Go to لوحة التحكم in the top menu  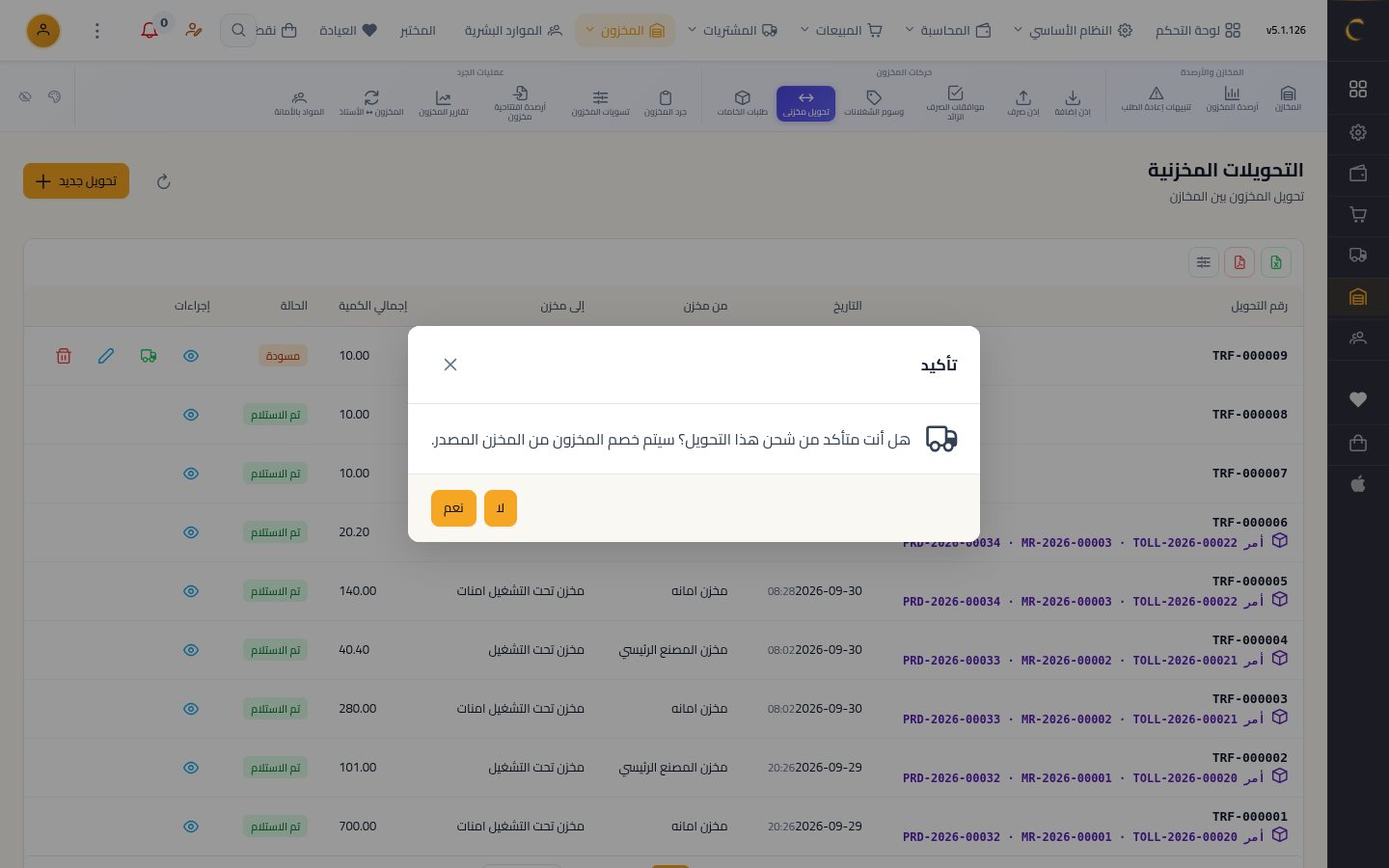coord(1198,31)
